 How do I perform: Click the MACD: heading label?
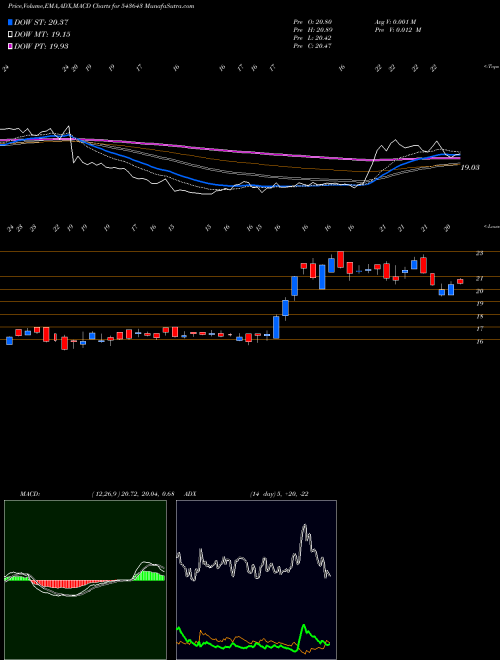(30, 494)
